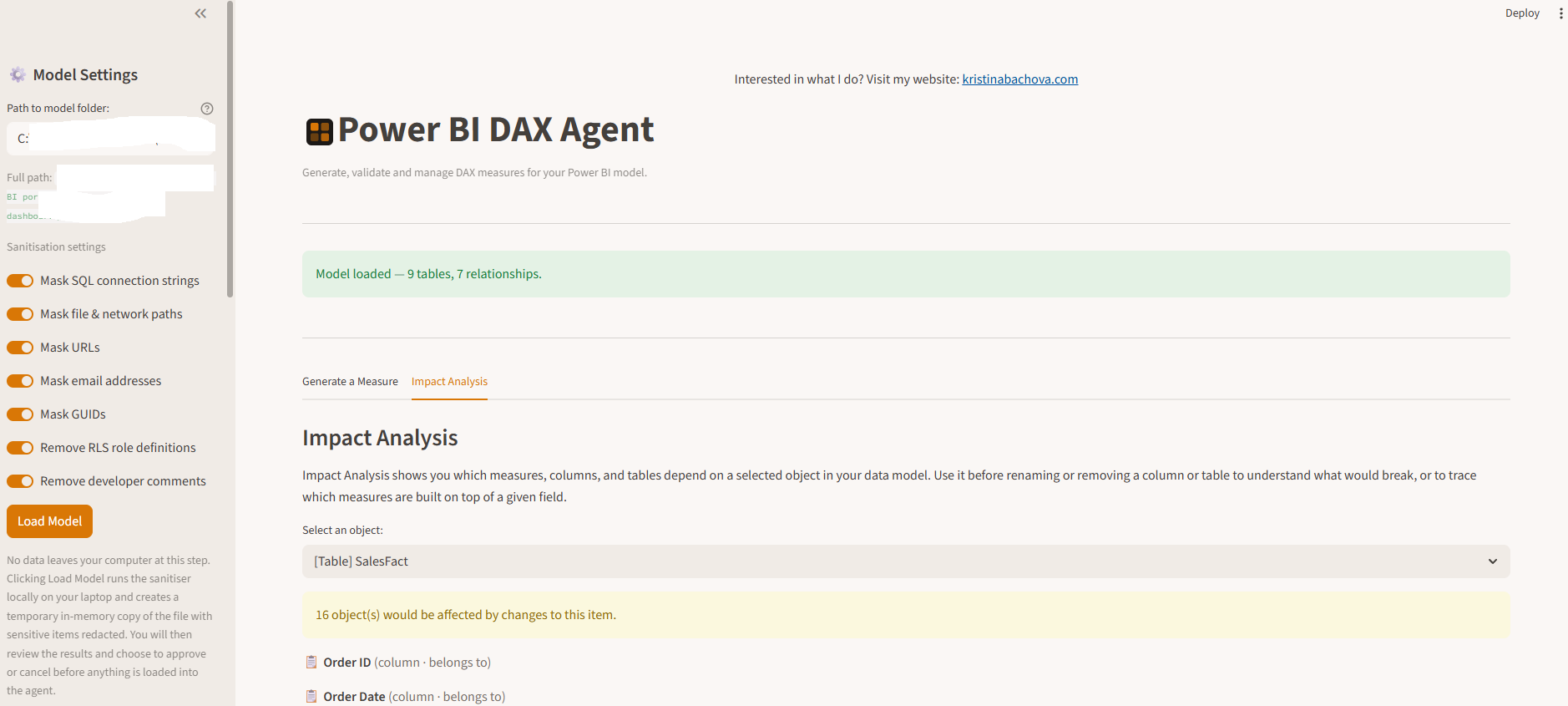Collapse the sidebar with double-chevron icon
The height and width of the screenshot is (706, 1568).
pos(200,13)
